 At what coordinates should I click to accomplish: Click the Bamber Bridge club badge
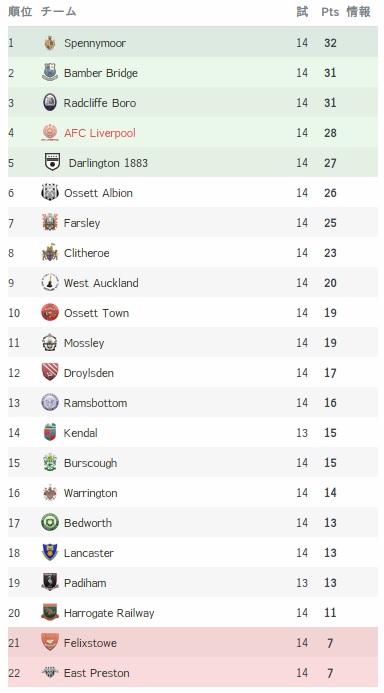tap(50, 72)
